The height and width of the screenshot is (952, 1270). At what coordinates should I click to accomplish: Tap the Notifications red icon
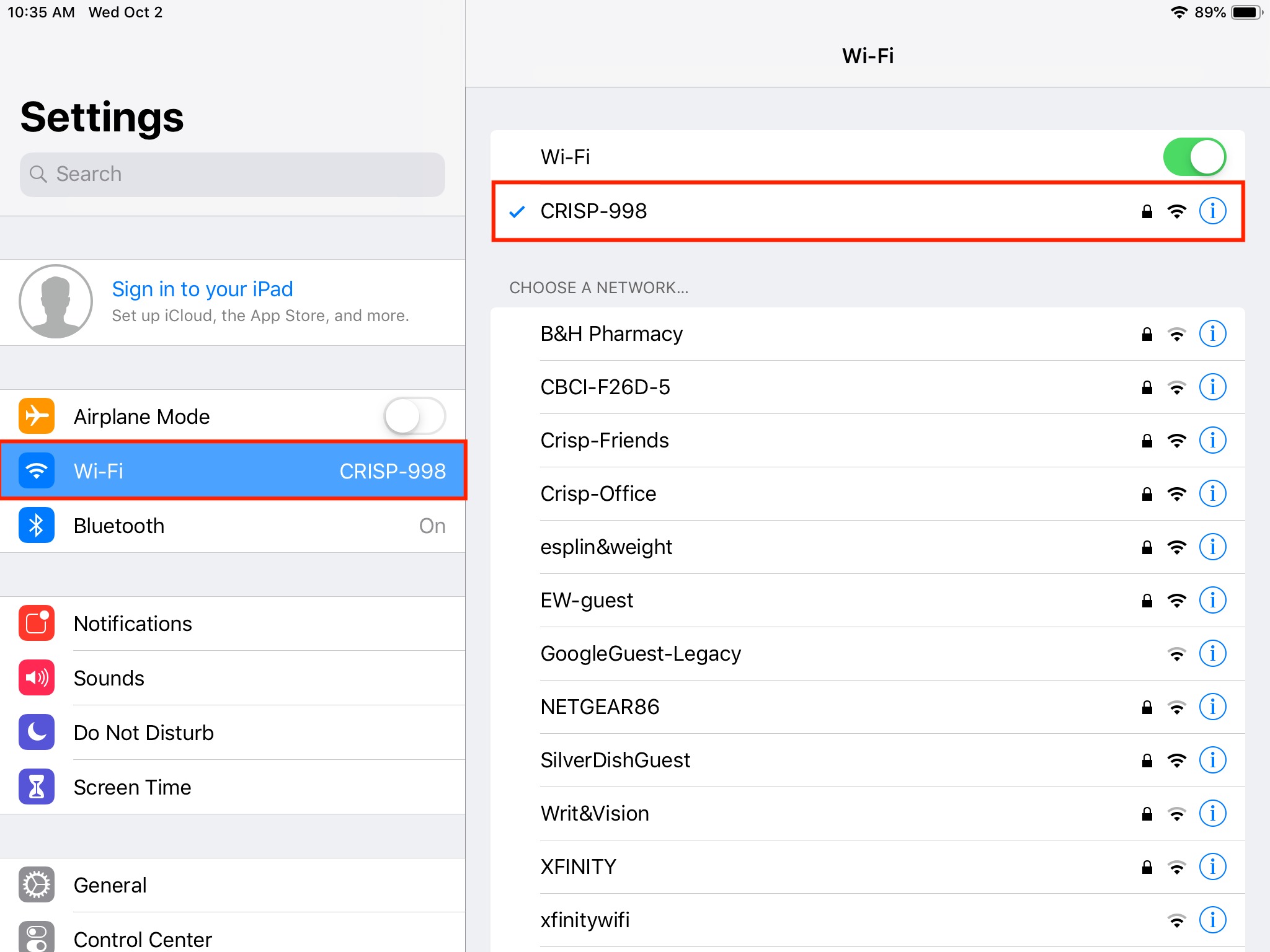[x=37, y=624]
